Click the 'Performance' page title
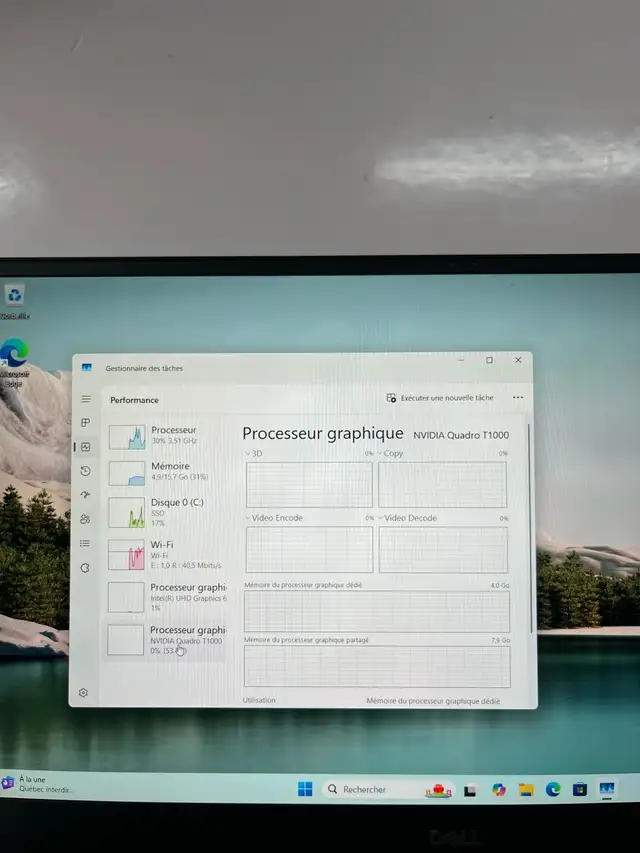The image size is (640, 853). pos(134,400)
